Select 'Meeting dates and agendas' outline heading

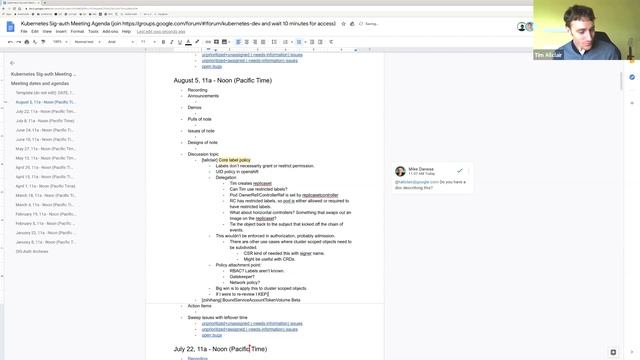click(40, 83)
